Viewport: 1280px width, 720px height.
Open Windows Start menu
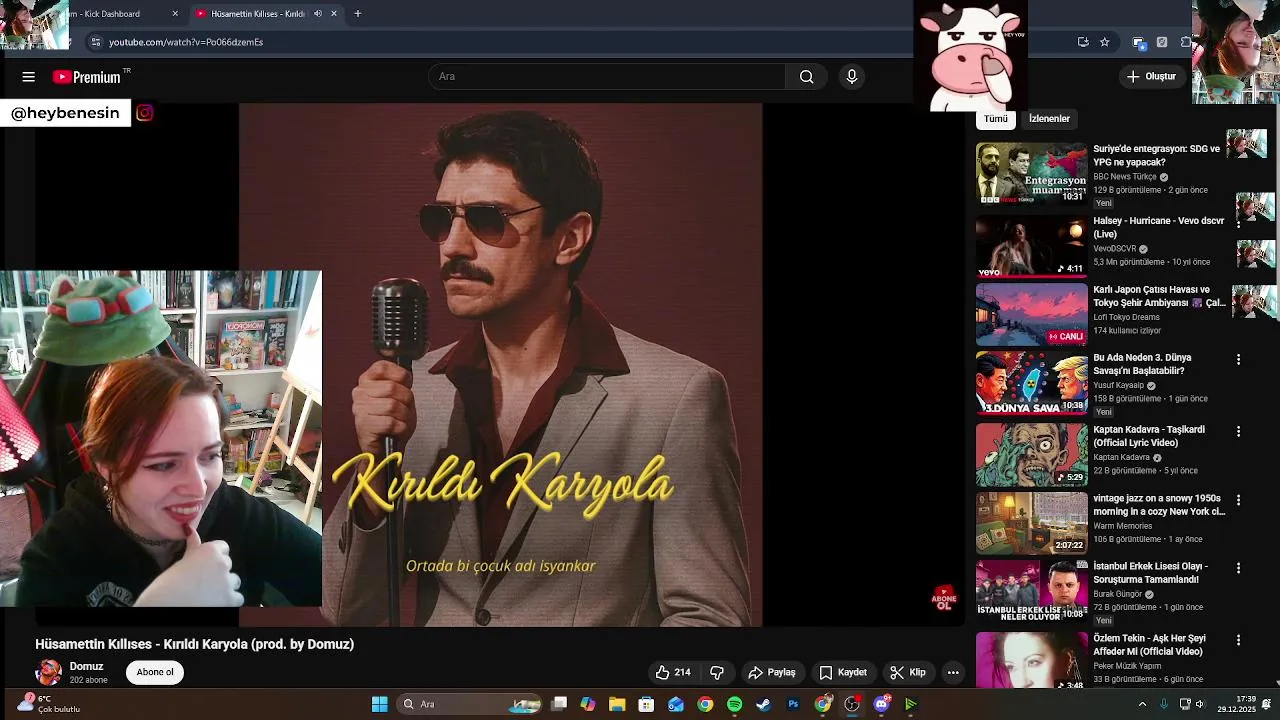pyautogui.click(x=380, y=705)
